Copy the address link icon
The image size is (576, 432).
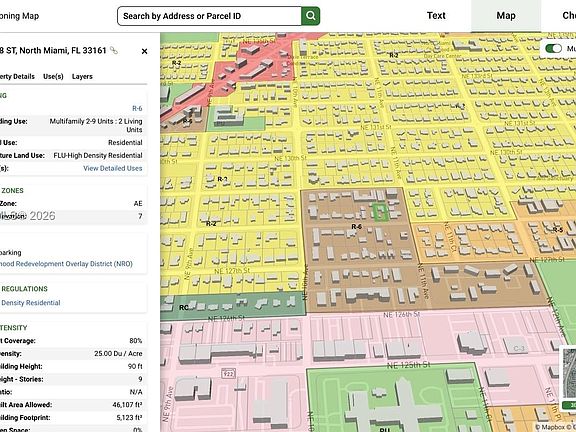(x=114, y=50)
